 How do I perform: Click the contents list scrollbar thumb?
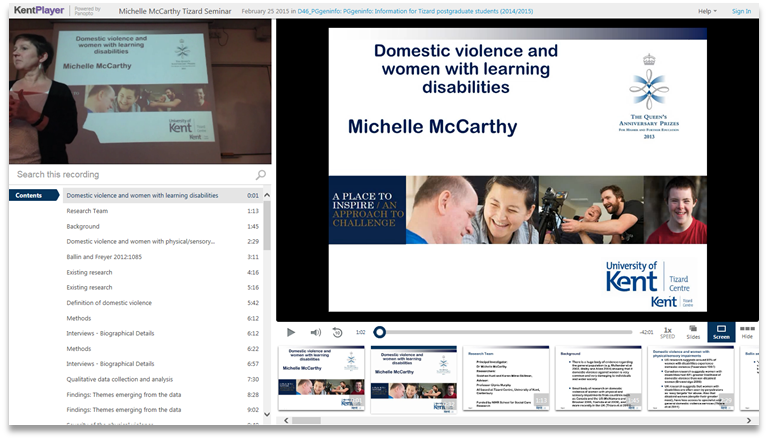pyautogui.click(x=267, y=225)
